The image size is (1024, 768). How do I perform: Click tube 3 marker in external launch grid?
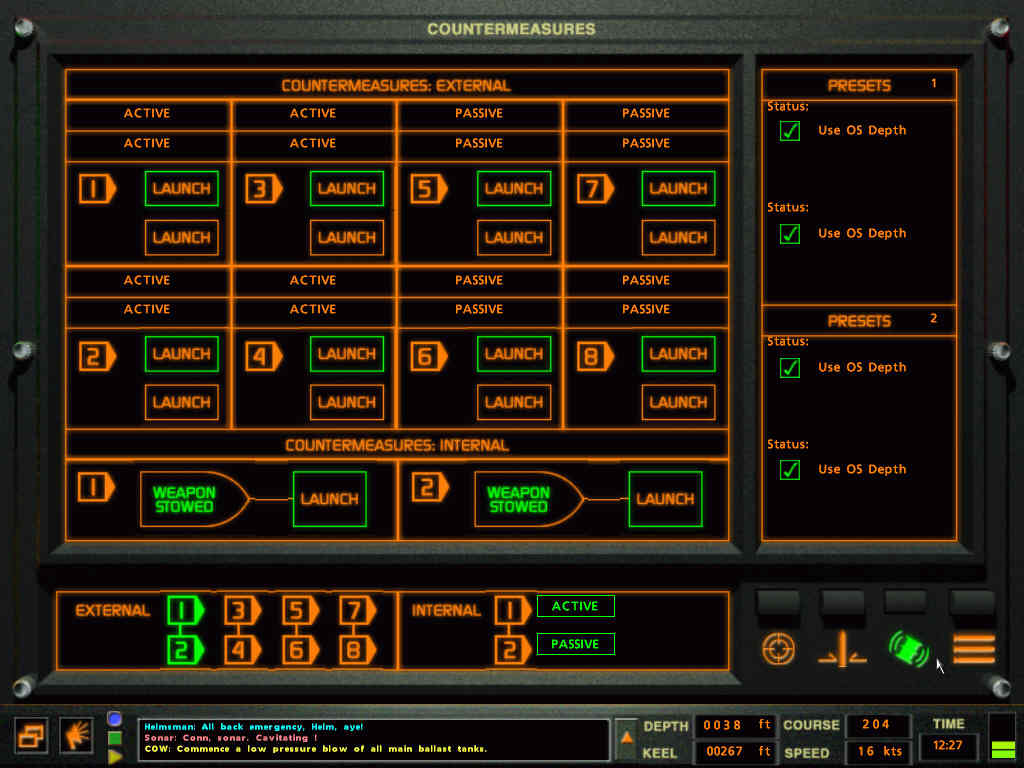(264, 189)
